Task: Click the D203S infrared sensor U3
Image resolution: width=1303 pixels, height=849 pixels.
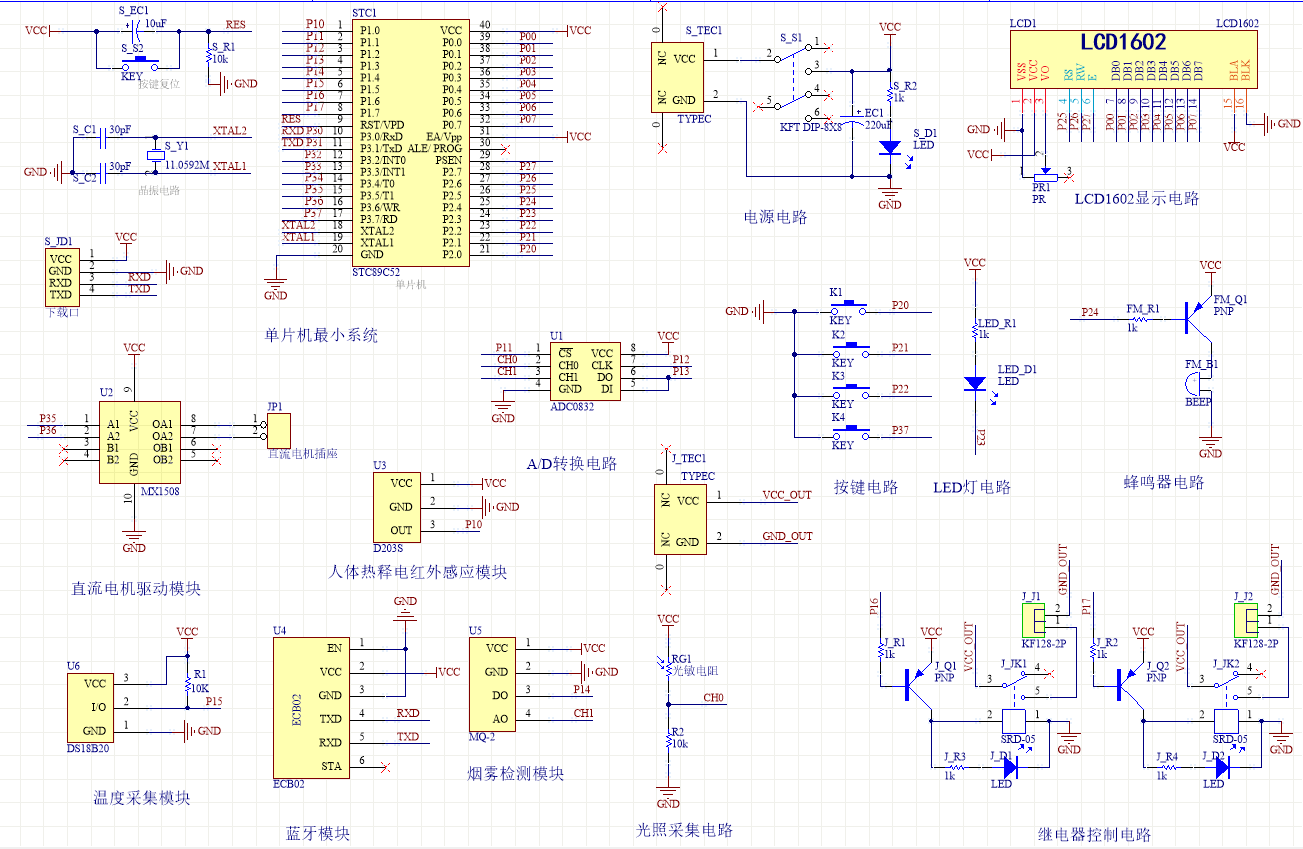Action: [x=398, y=506]
